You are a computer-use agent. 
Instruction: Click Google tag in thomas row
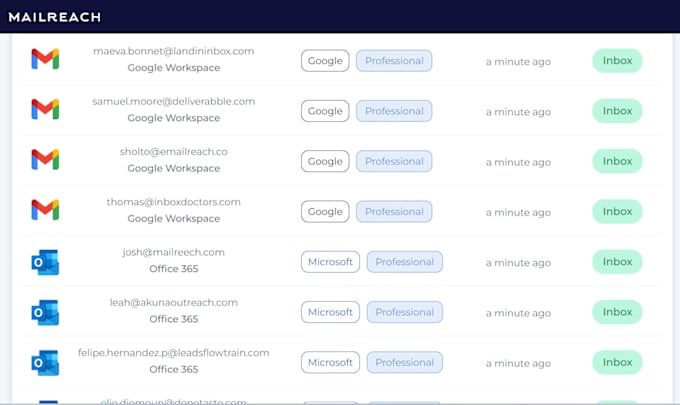[325, 212]
